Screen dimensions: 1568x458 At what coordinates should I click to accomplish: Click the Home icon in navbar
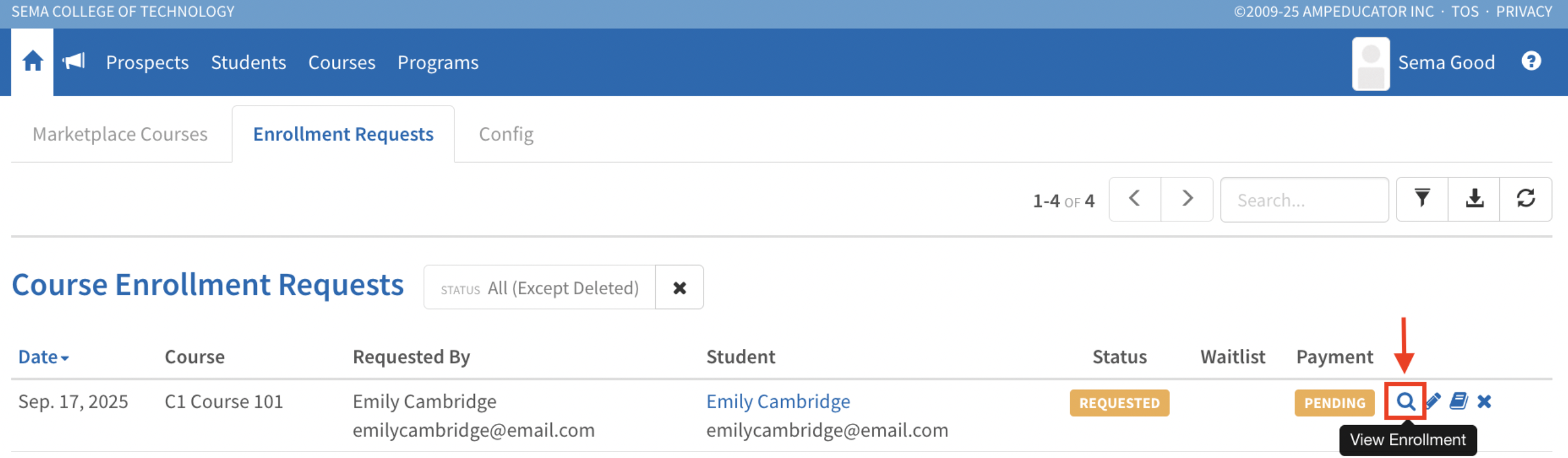(32, 62)
